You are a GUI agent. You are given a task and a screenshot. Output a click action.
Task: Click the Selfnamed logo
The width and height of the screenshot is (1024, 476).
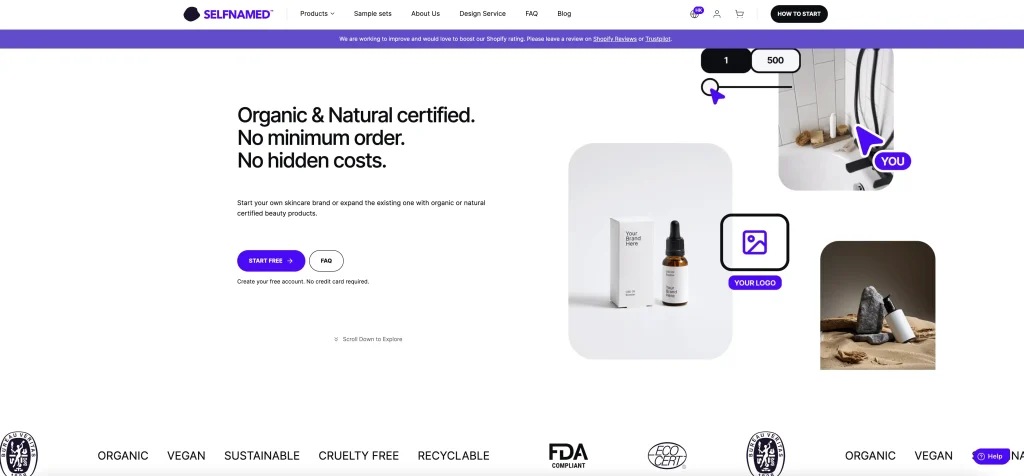228,14
